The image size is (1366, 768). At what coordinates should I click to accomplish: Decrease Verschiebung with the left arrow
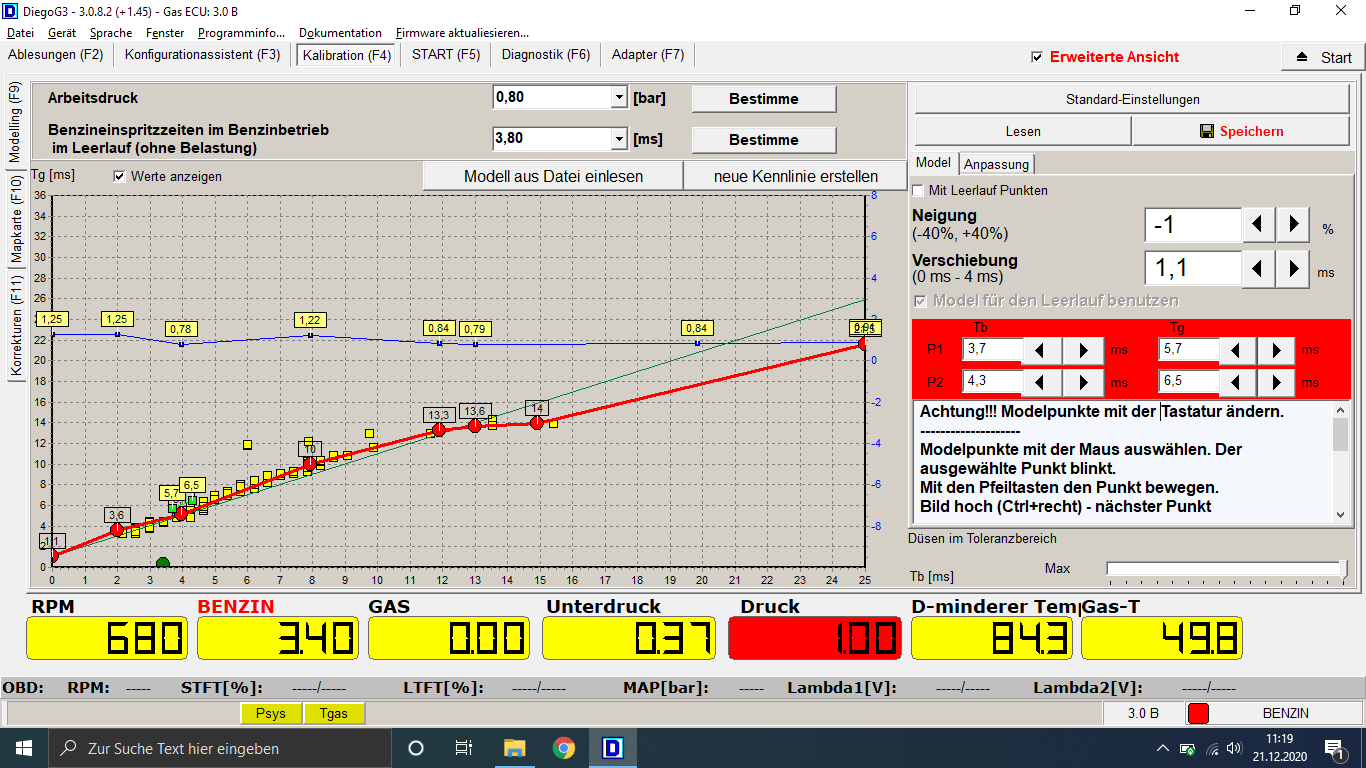pyautogui.click(x=1258, y=269)
